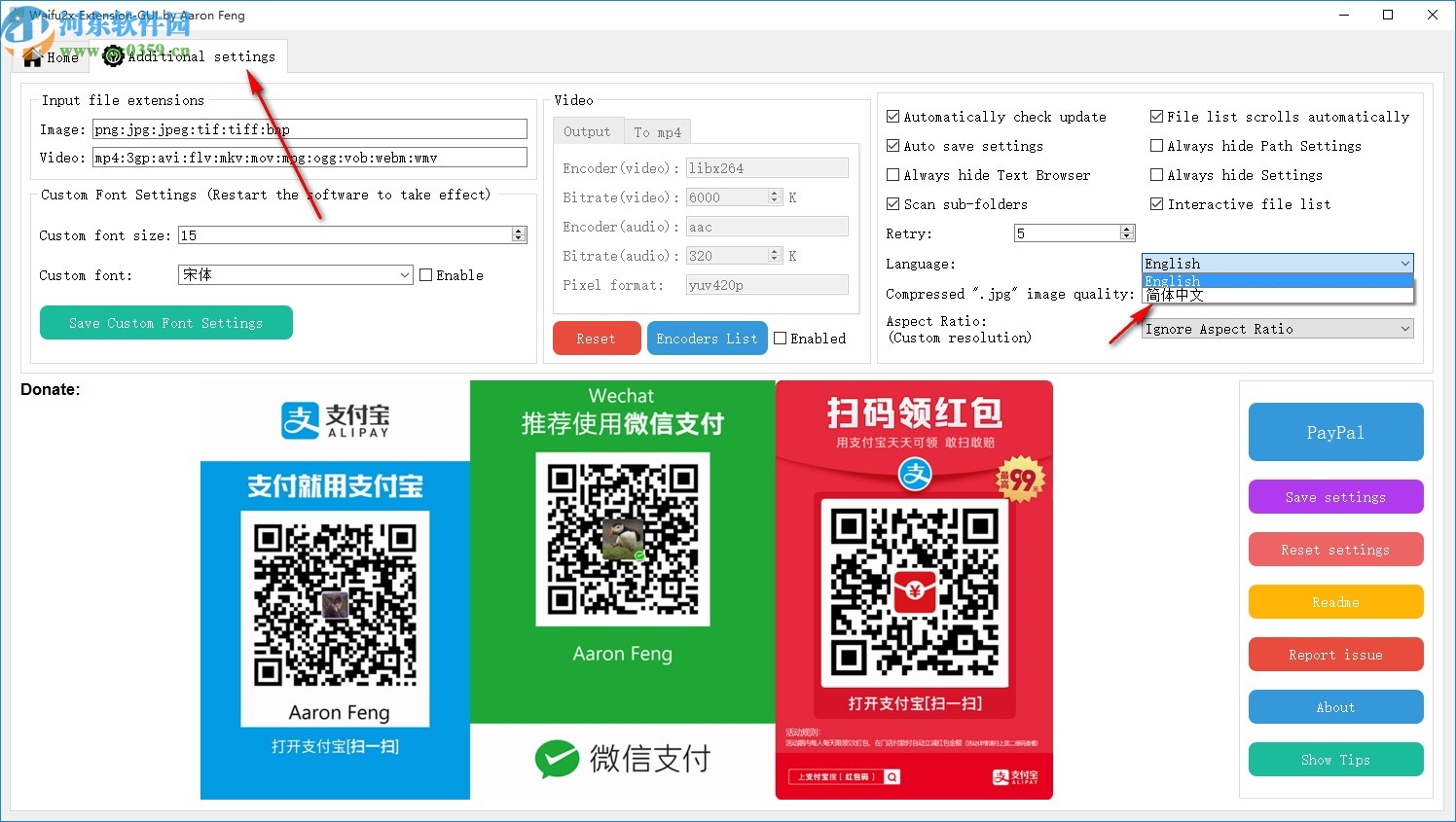Image resolution: width=1456 pixels, height=822 pixels.
Task: Click the Home house icon
Action: [30, 56]
